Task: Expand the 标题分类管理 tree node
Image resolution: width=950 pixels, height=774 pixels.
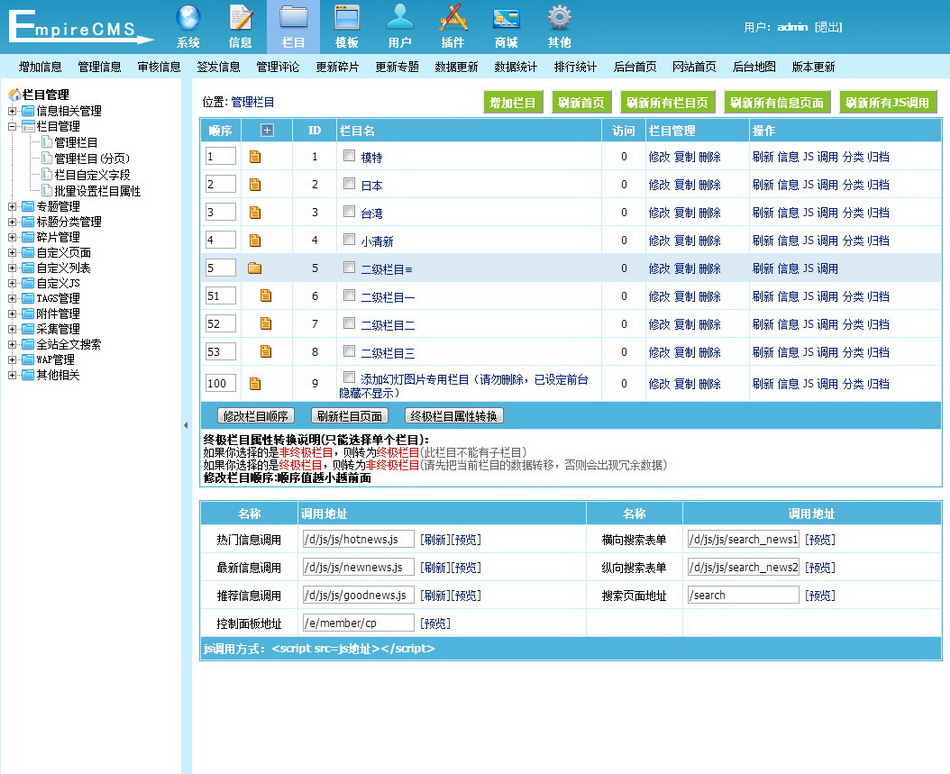Action: 12,222
